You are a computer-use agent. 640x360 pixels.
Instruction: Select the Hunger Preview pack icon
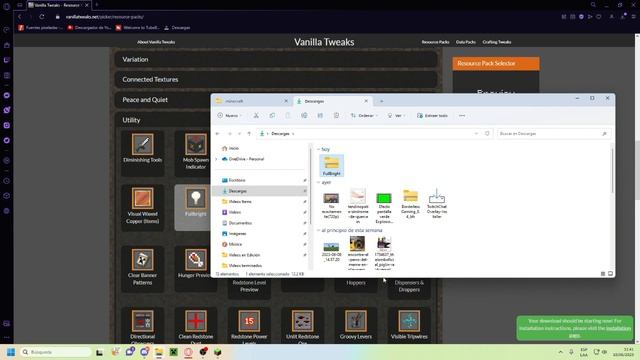pyautogui.click(x=196, y=260)
